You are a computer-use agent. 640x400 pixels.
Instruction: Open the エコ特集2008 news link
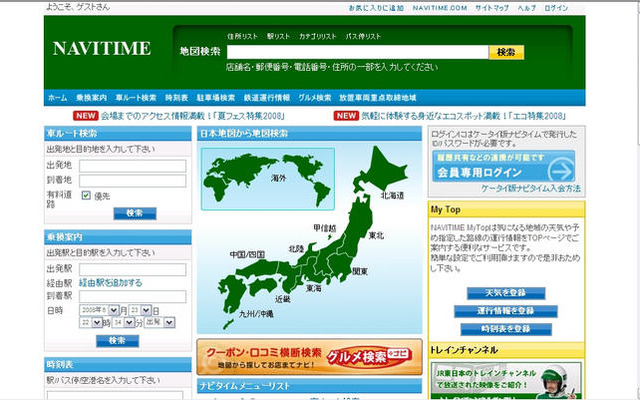tap(463, 116)
